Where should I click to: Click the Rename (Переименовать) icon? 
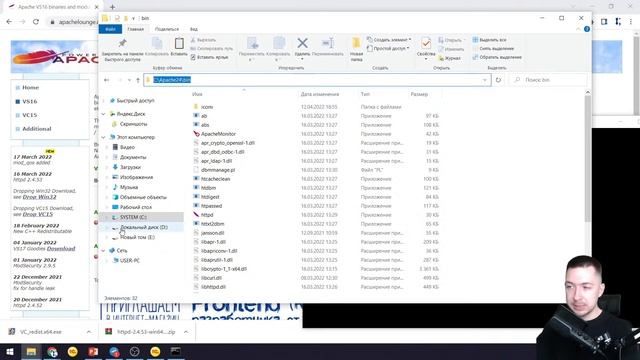point(327,43)
